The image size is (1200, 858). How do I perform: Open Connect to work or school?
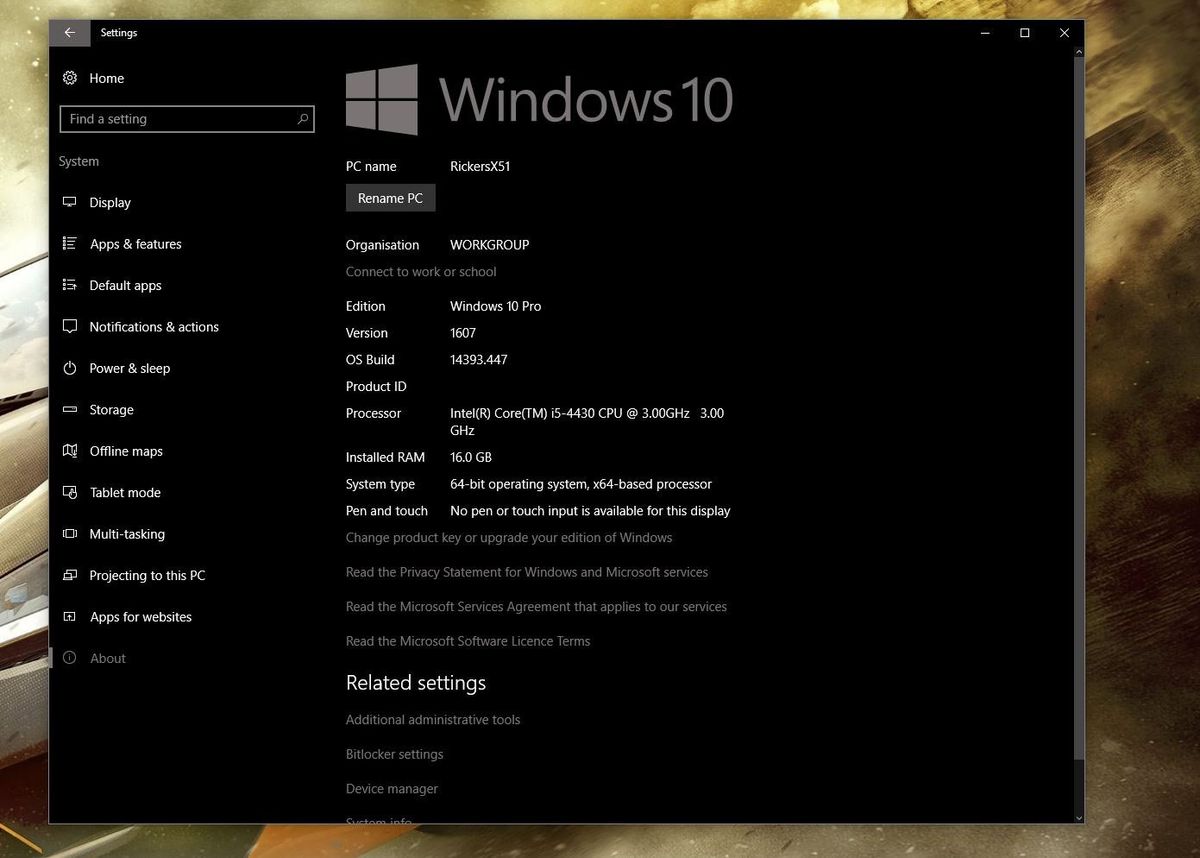(x=420, y=271)
